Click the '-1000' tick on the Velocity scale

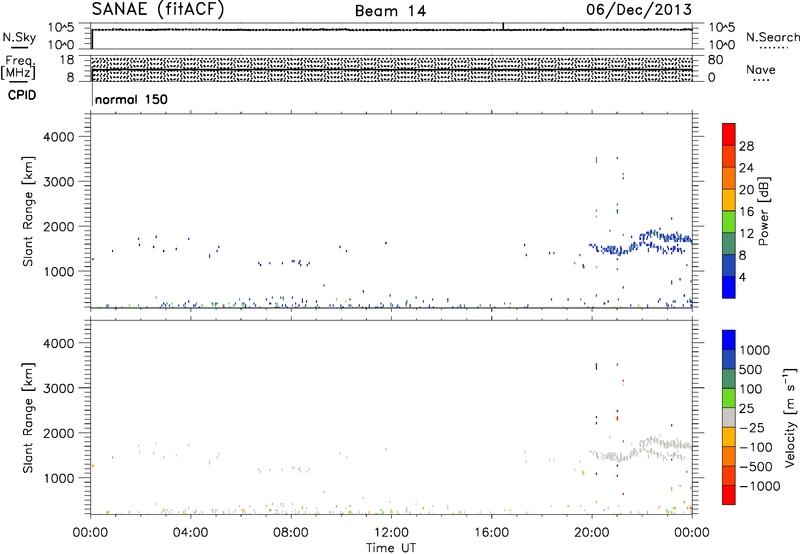point(760,486)
